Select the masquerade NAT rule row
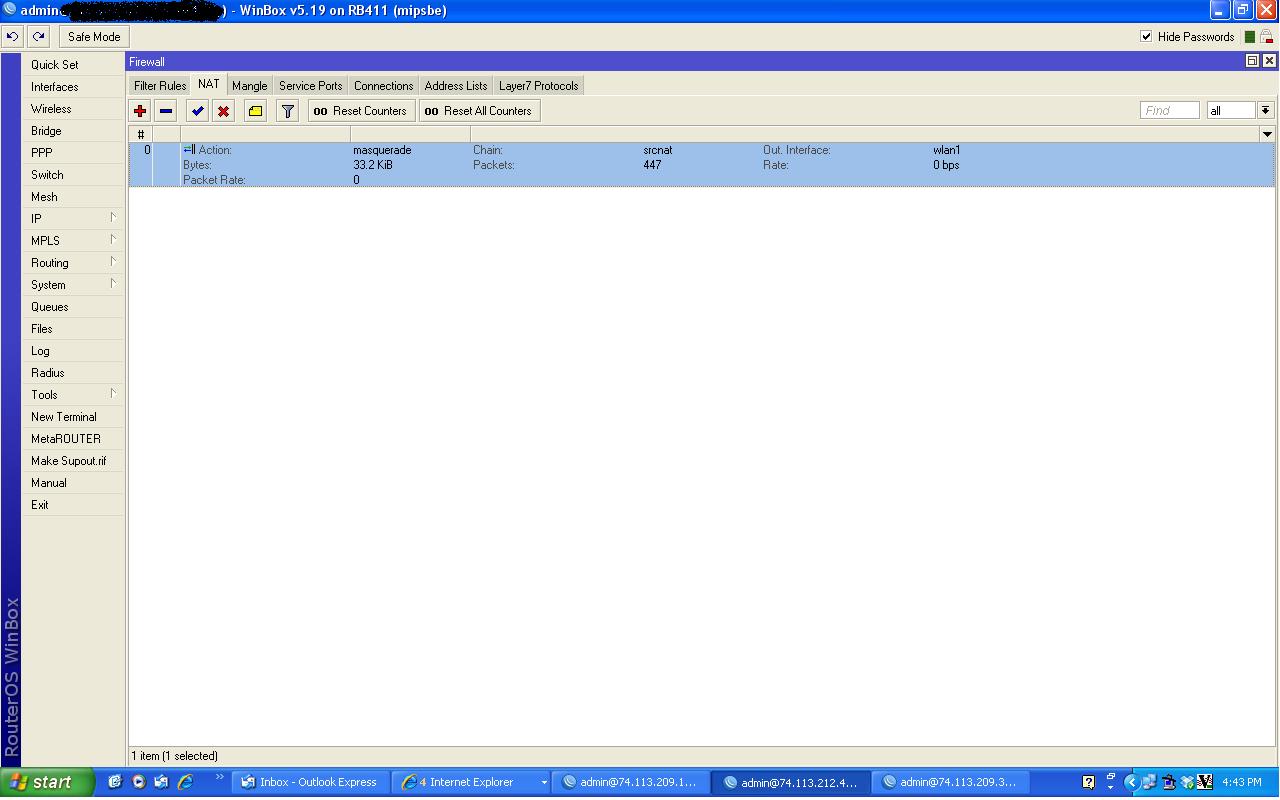Viewport: 1280px width, 800px height. pyautogui.click(x=702, y=164)
